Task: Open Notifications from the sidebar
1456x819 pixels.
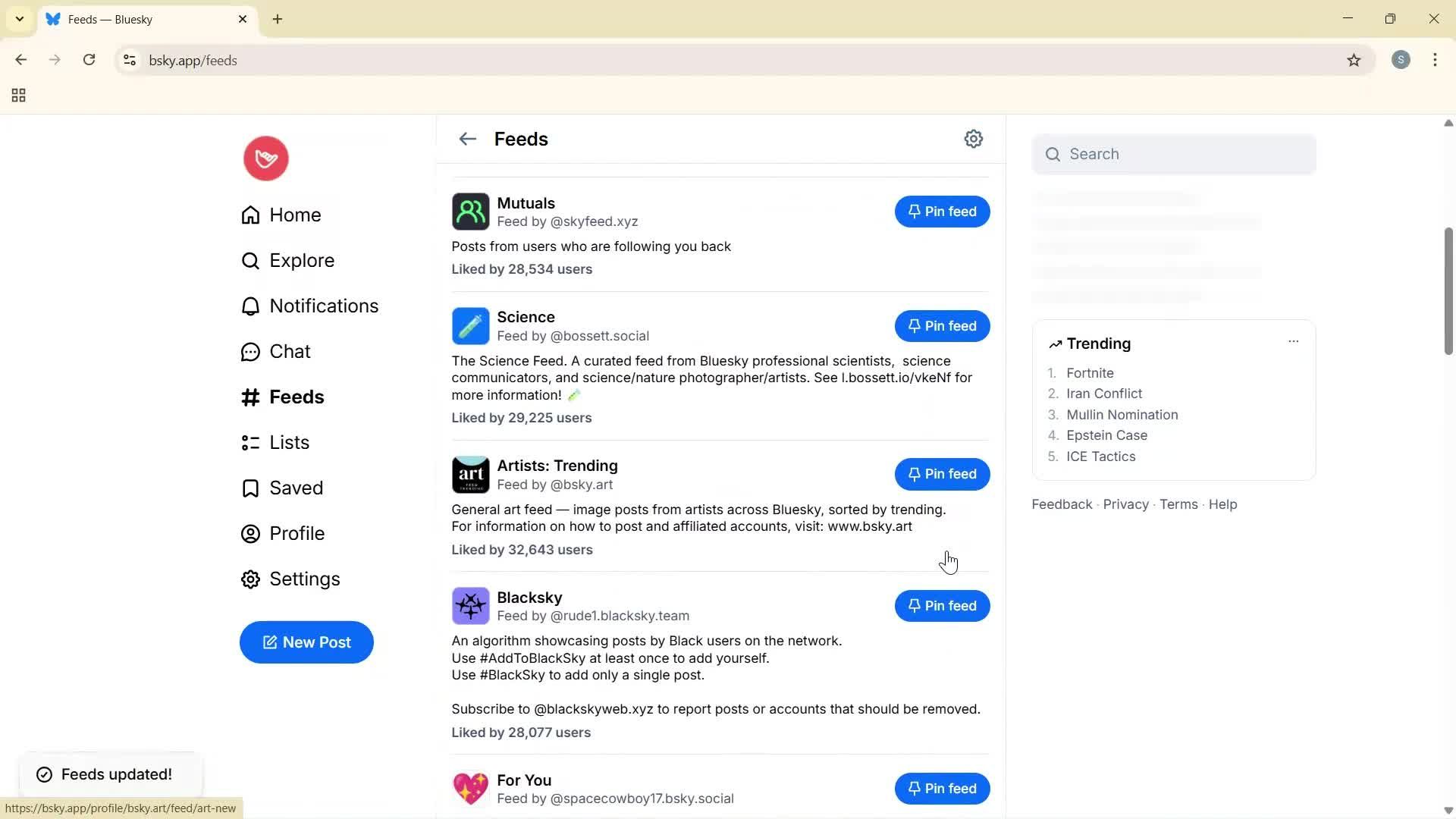Action: tap(324, 306)
